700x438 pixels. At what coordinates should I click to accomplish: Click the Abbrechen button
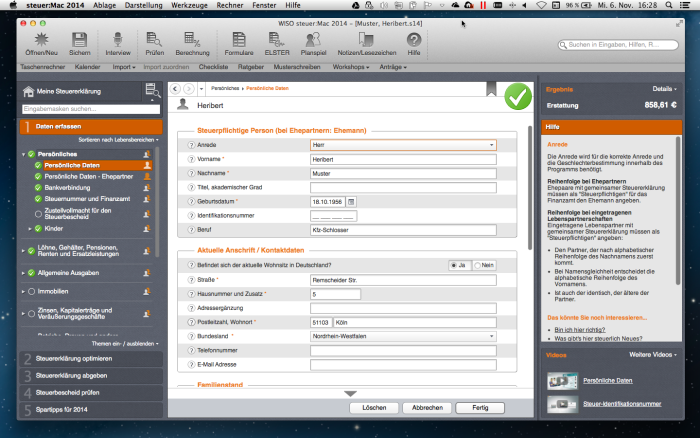[427, 408]
